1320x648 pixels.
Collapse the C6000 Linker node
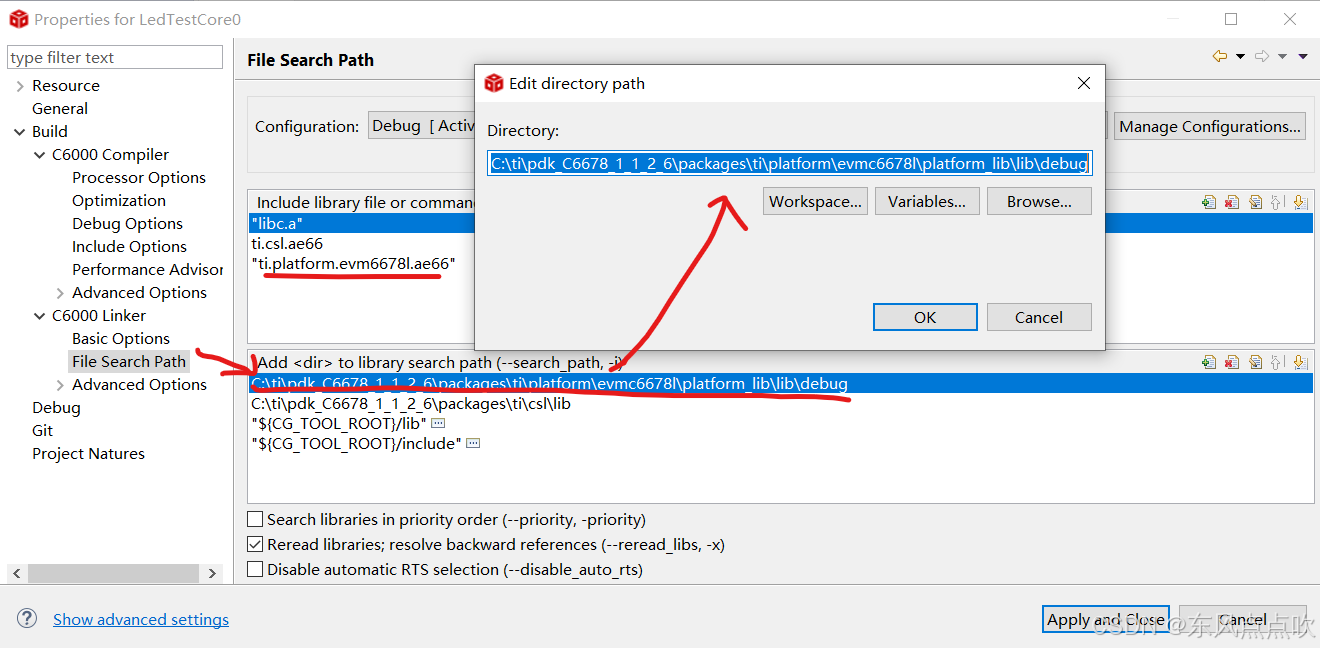point(40,316)
